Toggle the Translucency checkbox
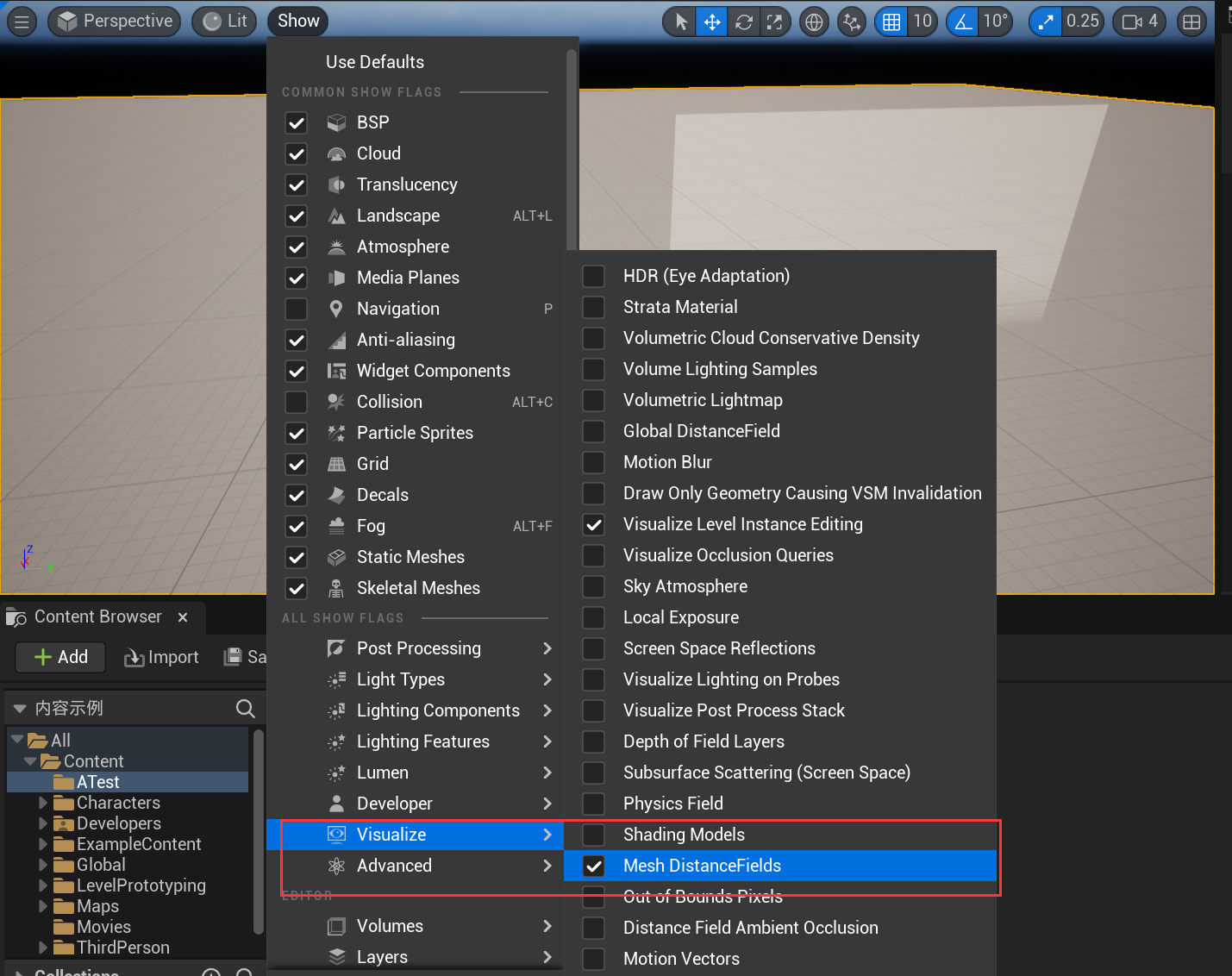Image resolution: width=1232 pixels, height=976 pixels. point(297,185)
